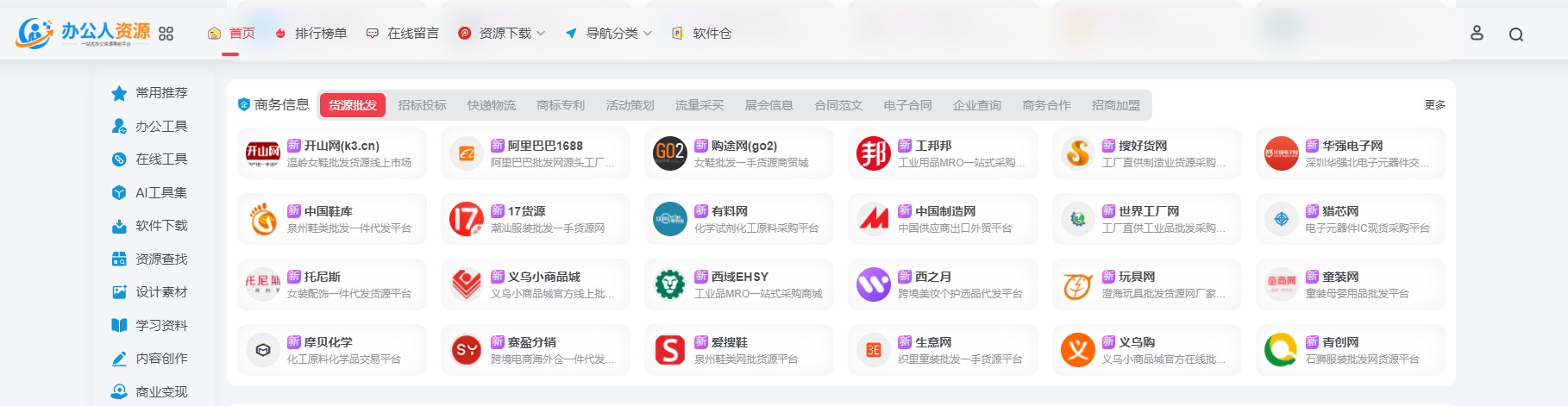Image resolution: width=1568 pixels, height=406 pixels.
Task: Select 资源查找 in the sidebar
Action: tap(150, 259)
